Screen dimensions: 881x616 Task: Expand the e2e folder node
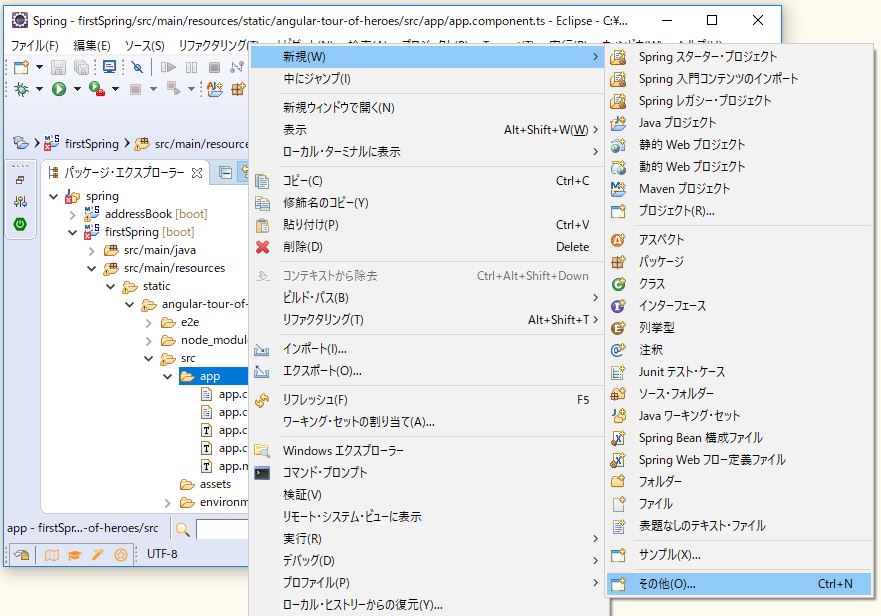148,323
